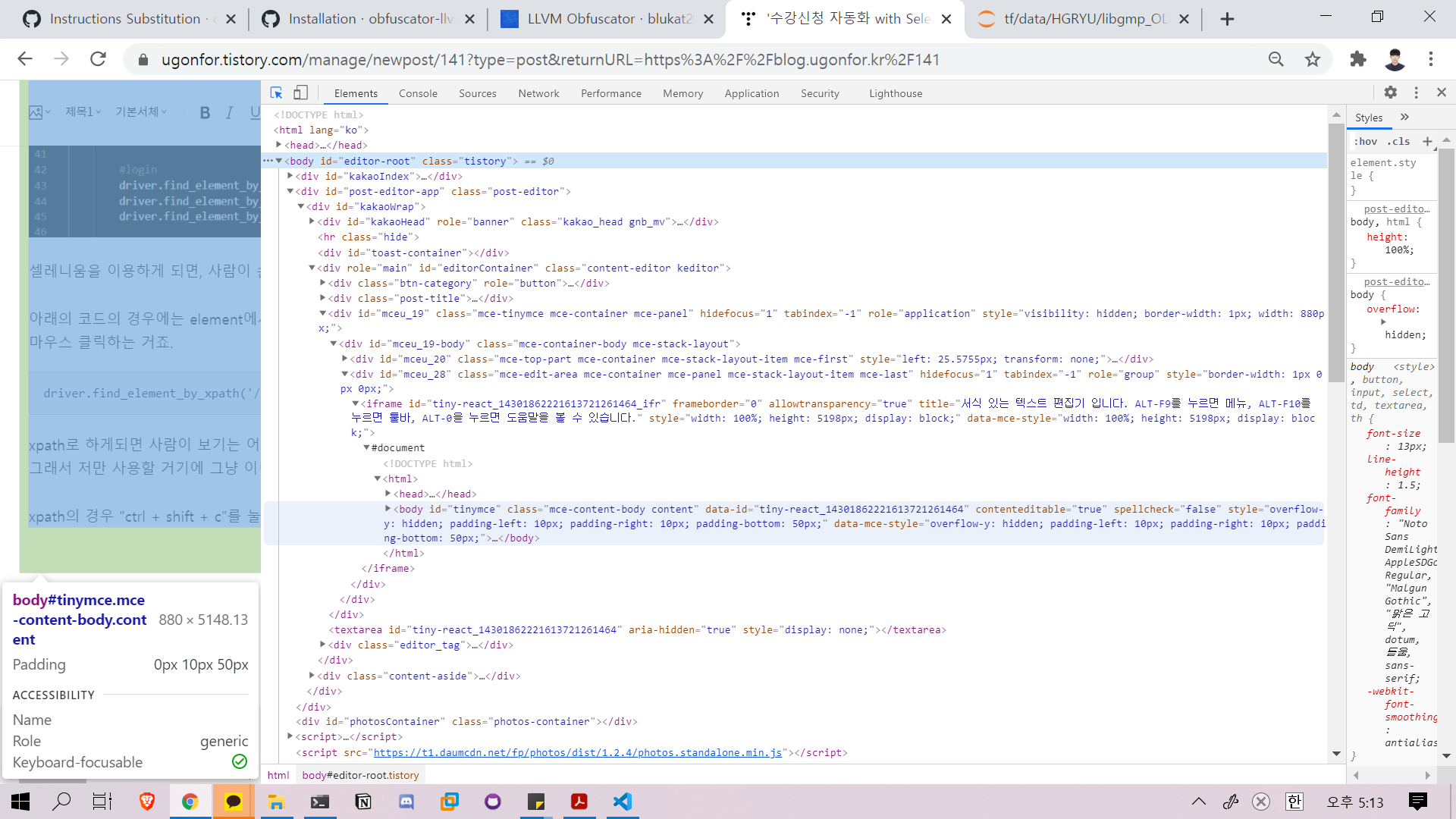Open the Network panel tab
The height and width of the screenshot is (819, 1456).
click(538, 93)
